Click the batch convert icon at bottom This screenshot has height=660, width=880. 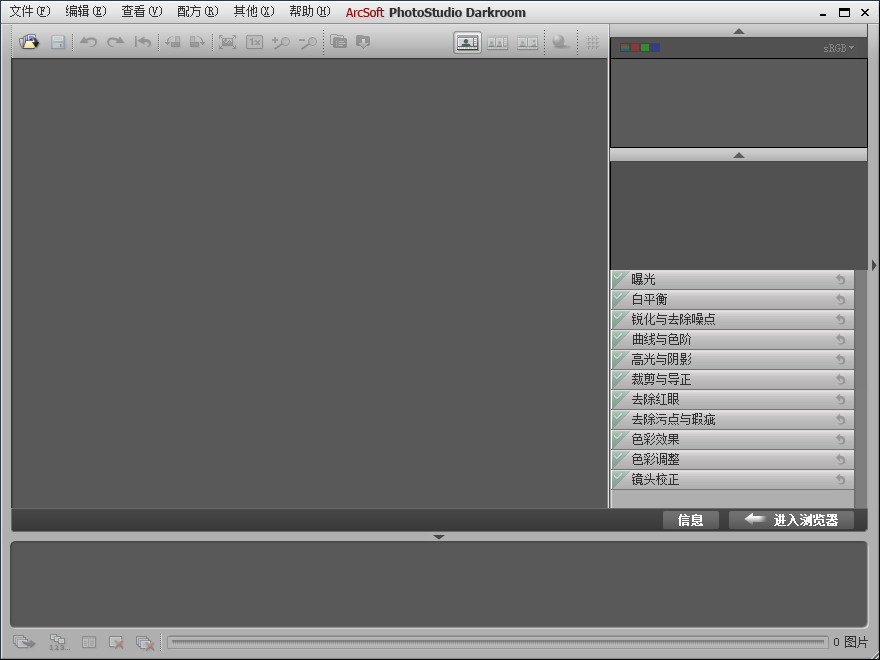click(24, 642)
